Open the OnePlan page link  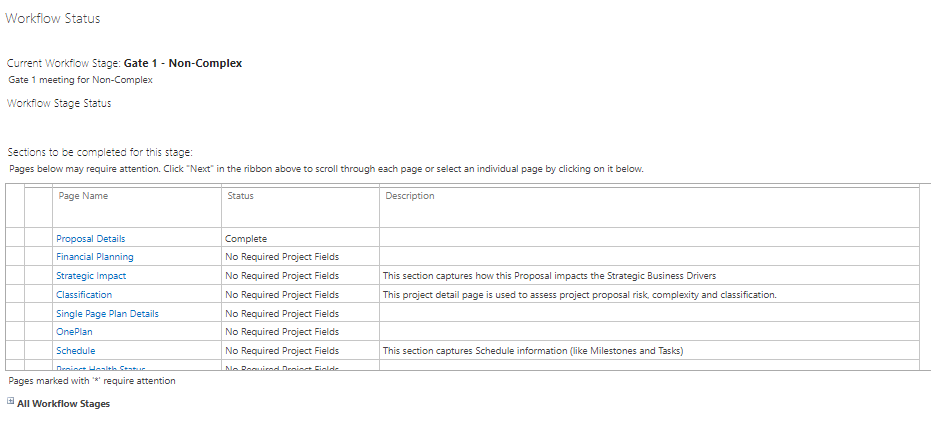pyautogui.click(x=74, y=332)
